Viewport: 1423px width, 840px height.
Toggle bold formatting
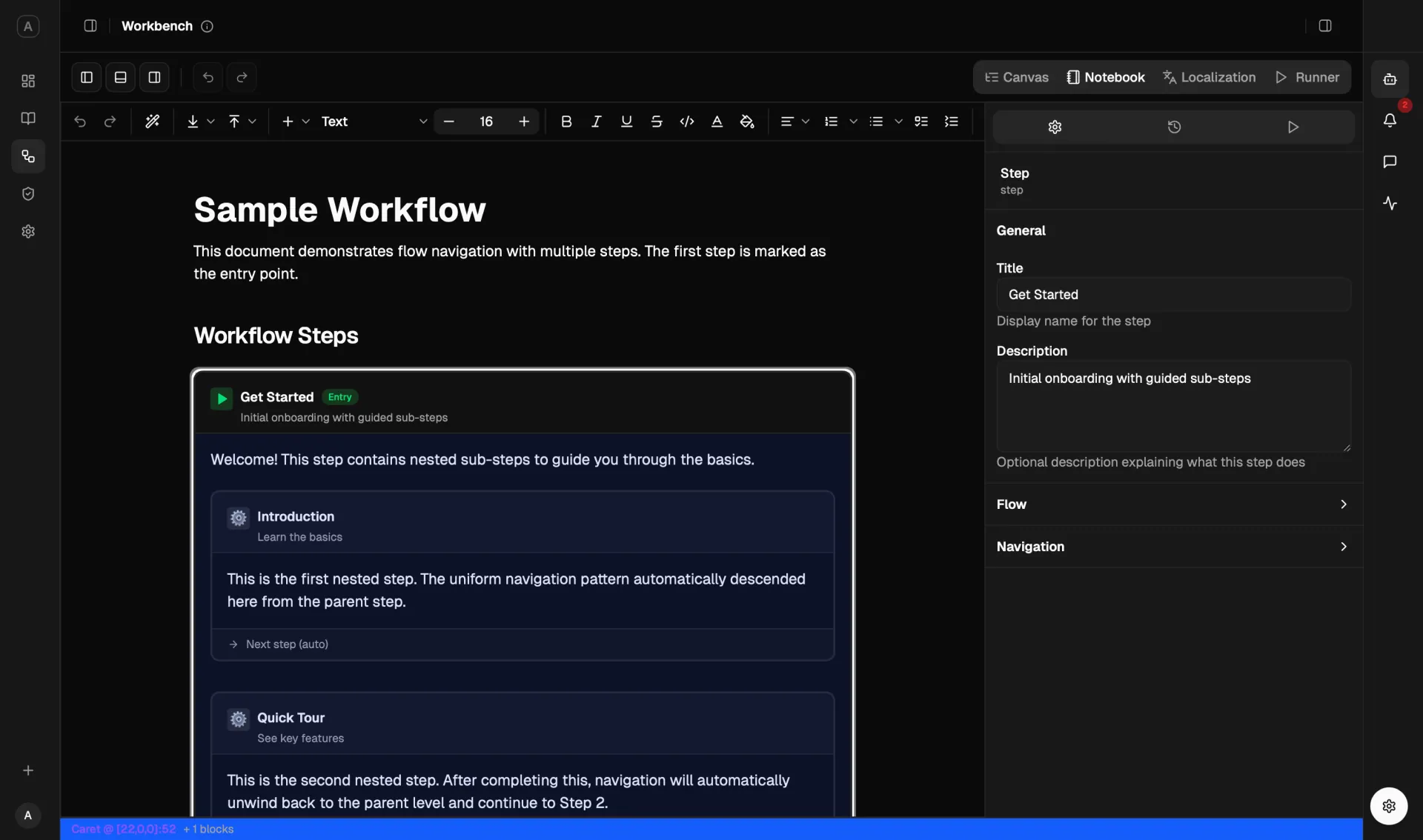click(567, 121)
